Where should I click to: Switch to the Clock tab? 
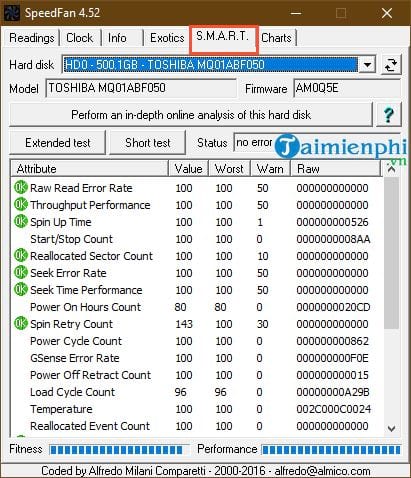click(x=80, y=38)
